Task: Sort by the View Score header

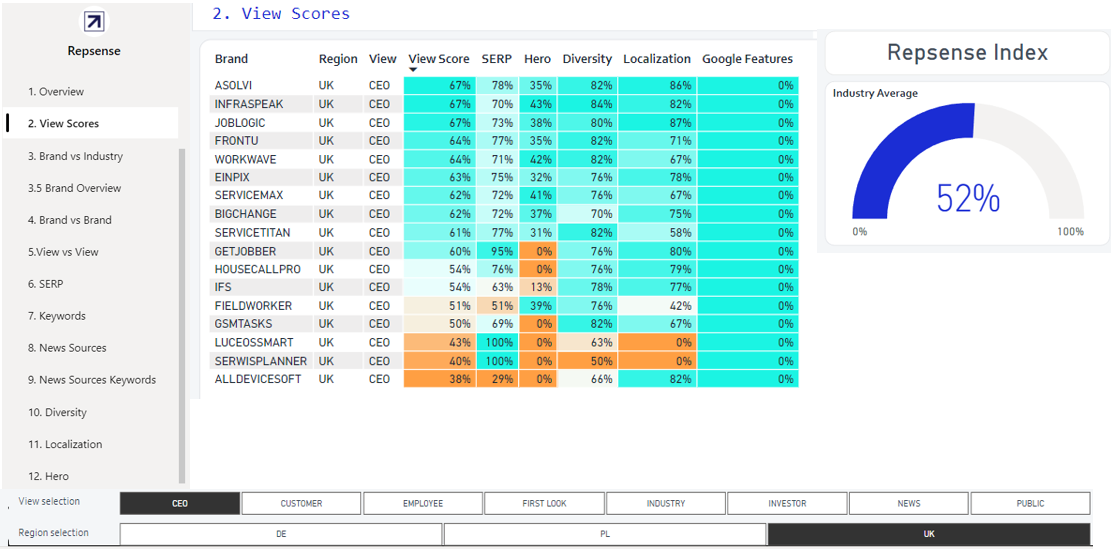Action: pos(439,59)
